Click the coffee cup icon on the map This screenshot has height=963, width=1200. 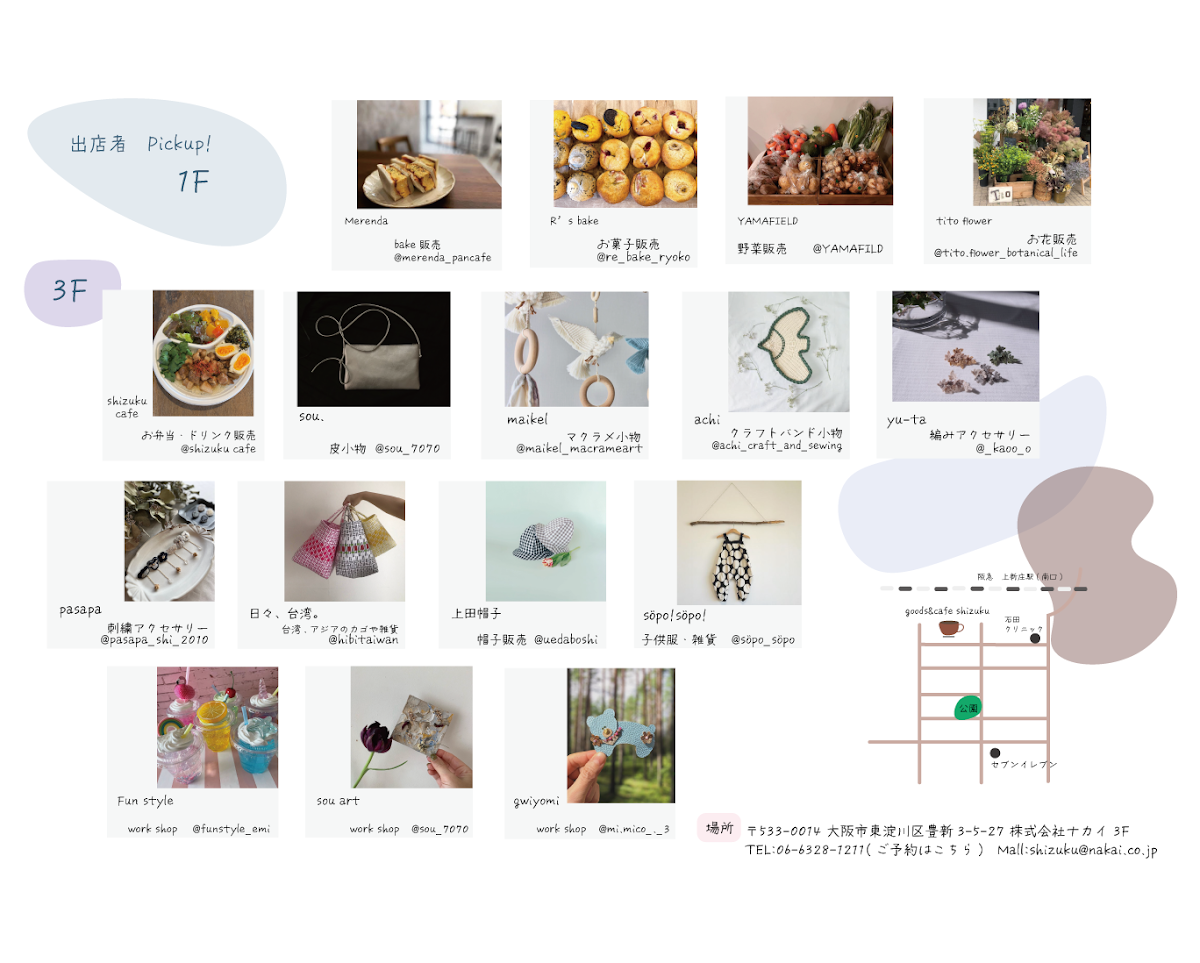pos(950,628)
